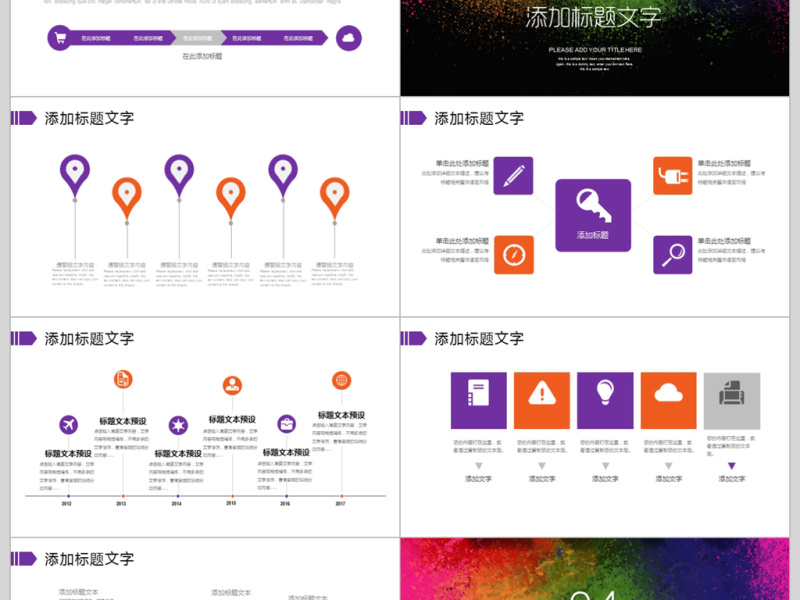Select the pencil icon tile

[x=513, y=176]
